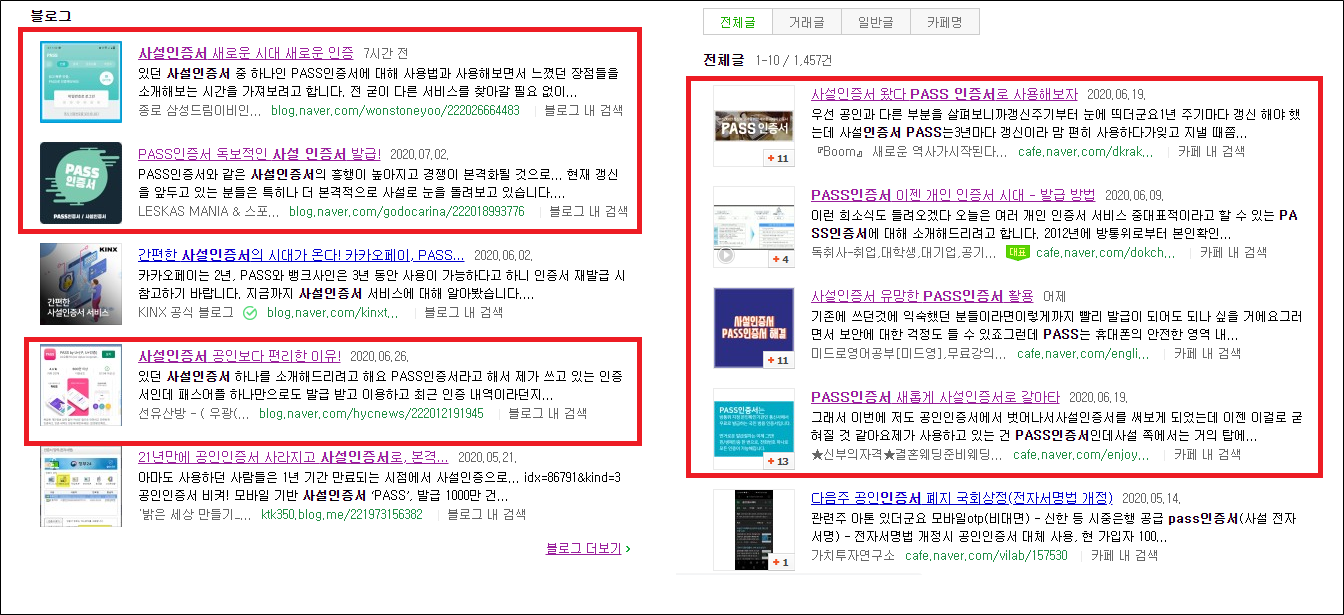Click the PASS인증서 banner thumbnail of the '사설인증서 왔다' cafe post
The width and height of the screenshot is (1344, 615).
click(x=755, y=125)
